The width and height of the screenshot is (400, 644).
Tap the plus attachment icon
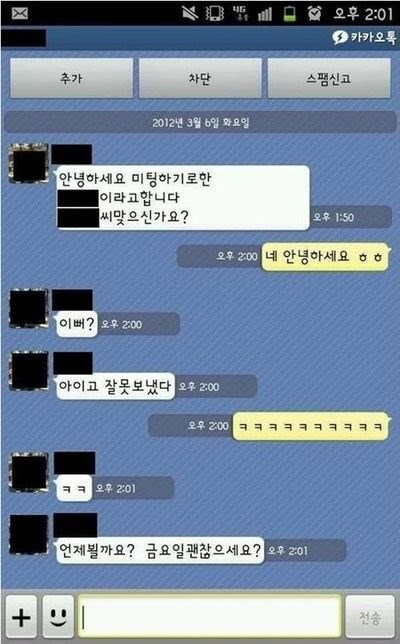(x=21, y=617)
